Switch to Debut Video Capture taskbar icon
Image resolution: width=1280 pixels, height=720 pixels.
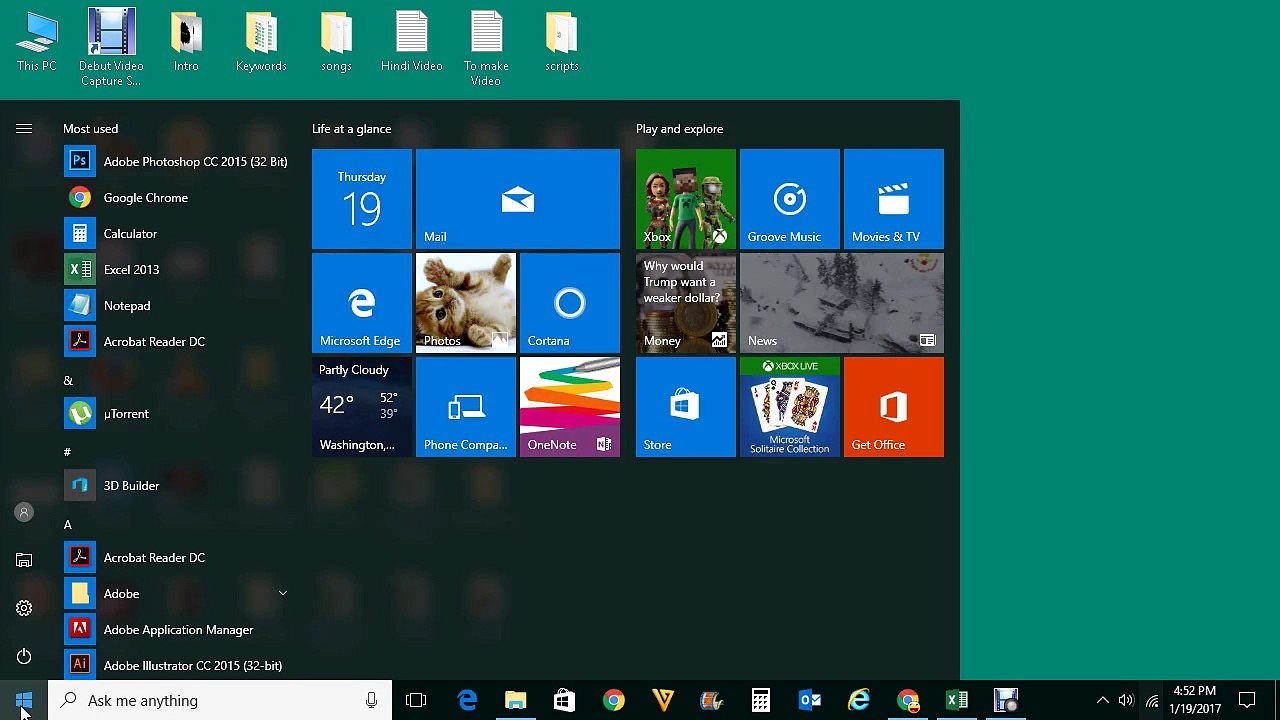pyautogui.click(x=1006, y=700)
